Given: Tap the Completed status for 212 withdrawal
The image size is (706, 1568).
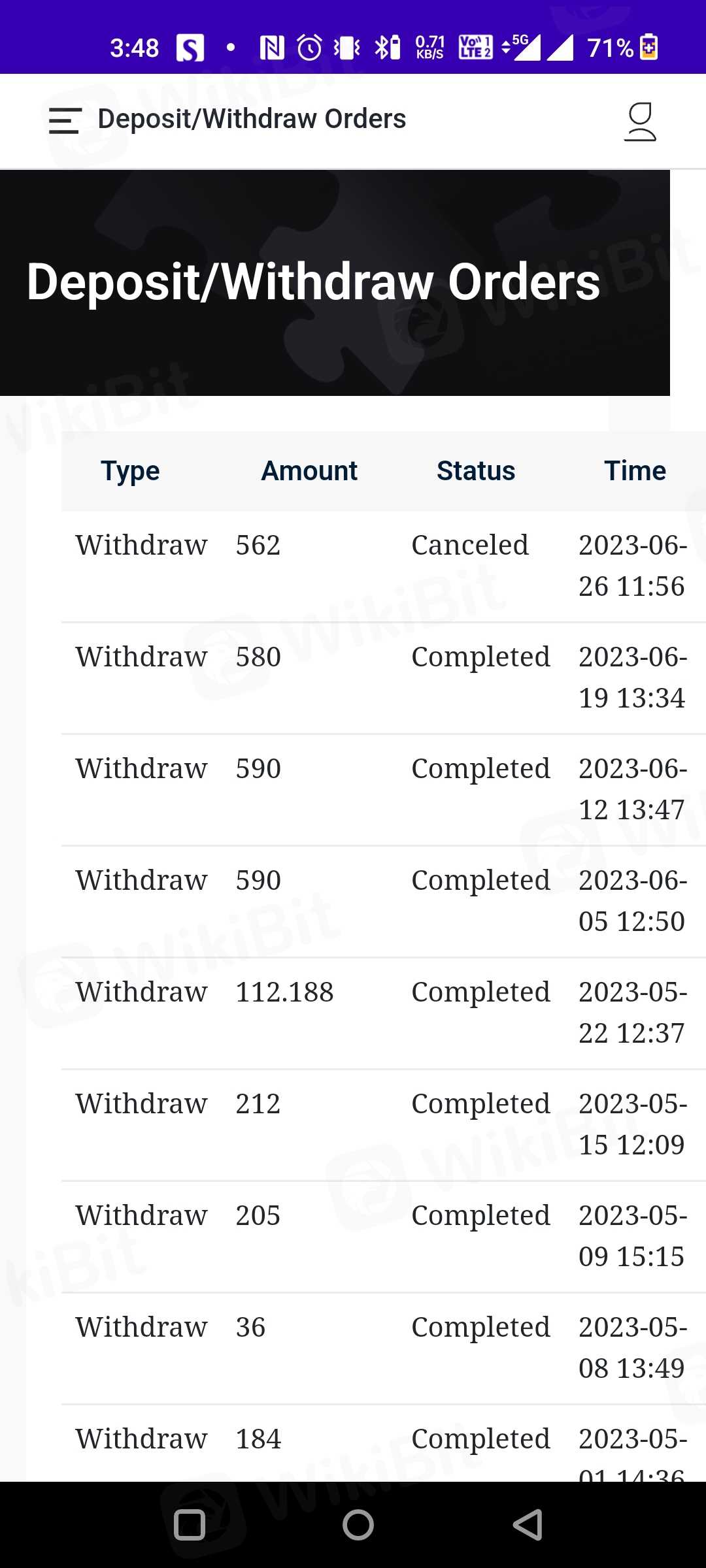Looking at the screenshot, I should 480,1104.
